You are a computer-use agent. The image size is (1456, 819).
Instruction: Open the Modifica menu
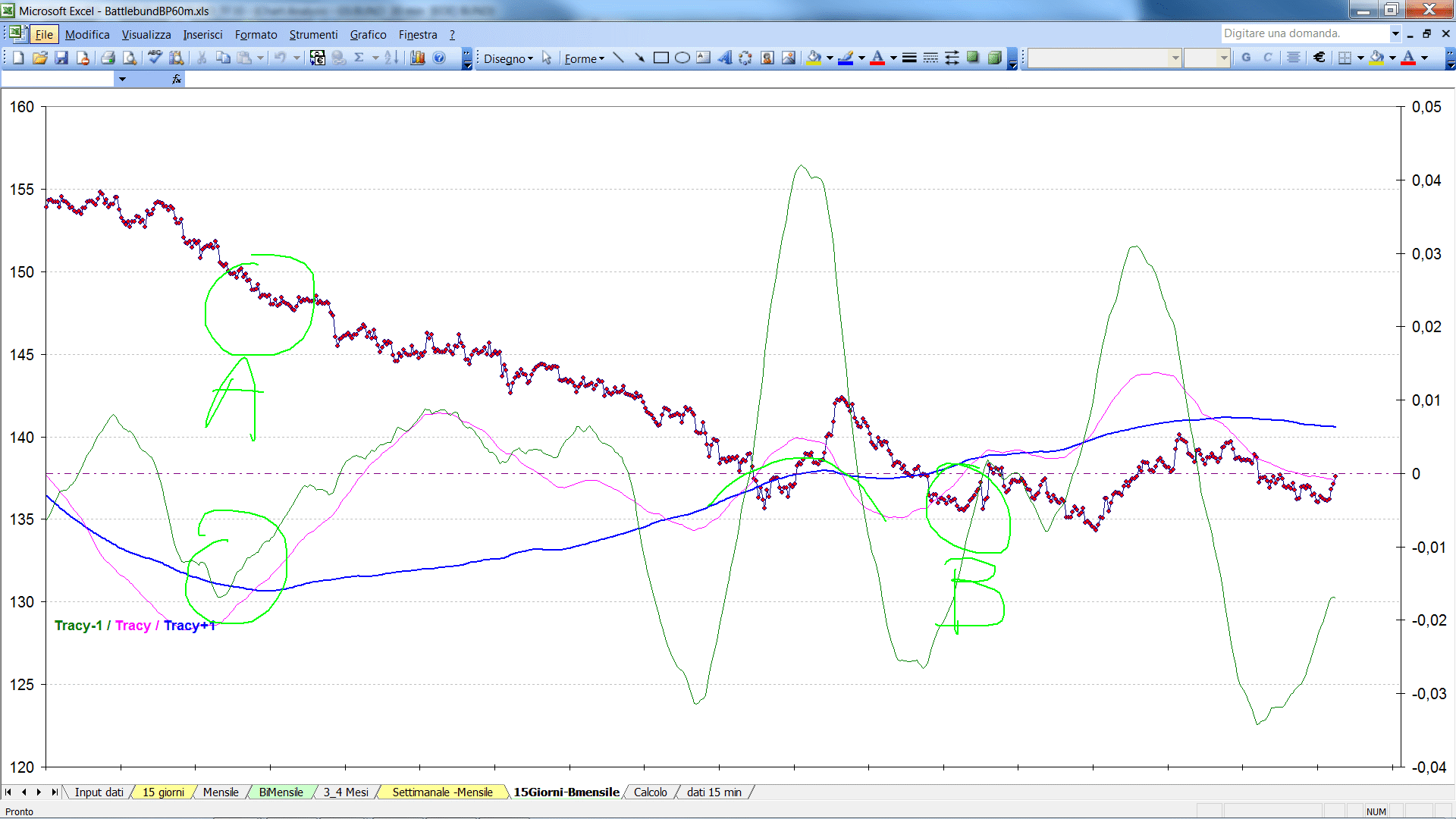tap(87, 34)
